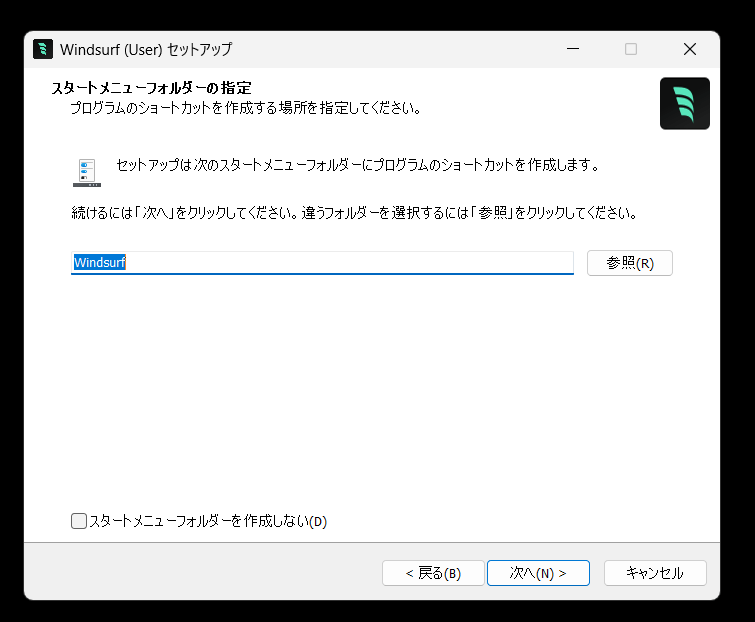
Task: Click the 続けるには「次へ」をクリック instruction text
Action: [x=354, y=212]
